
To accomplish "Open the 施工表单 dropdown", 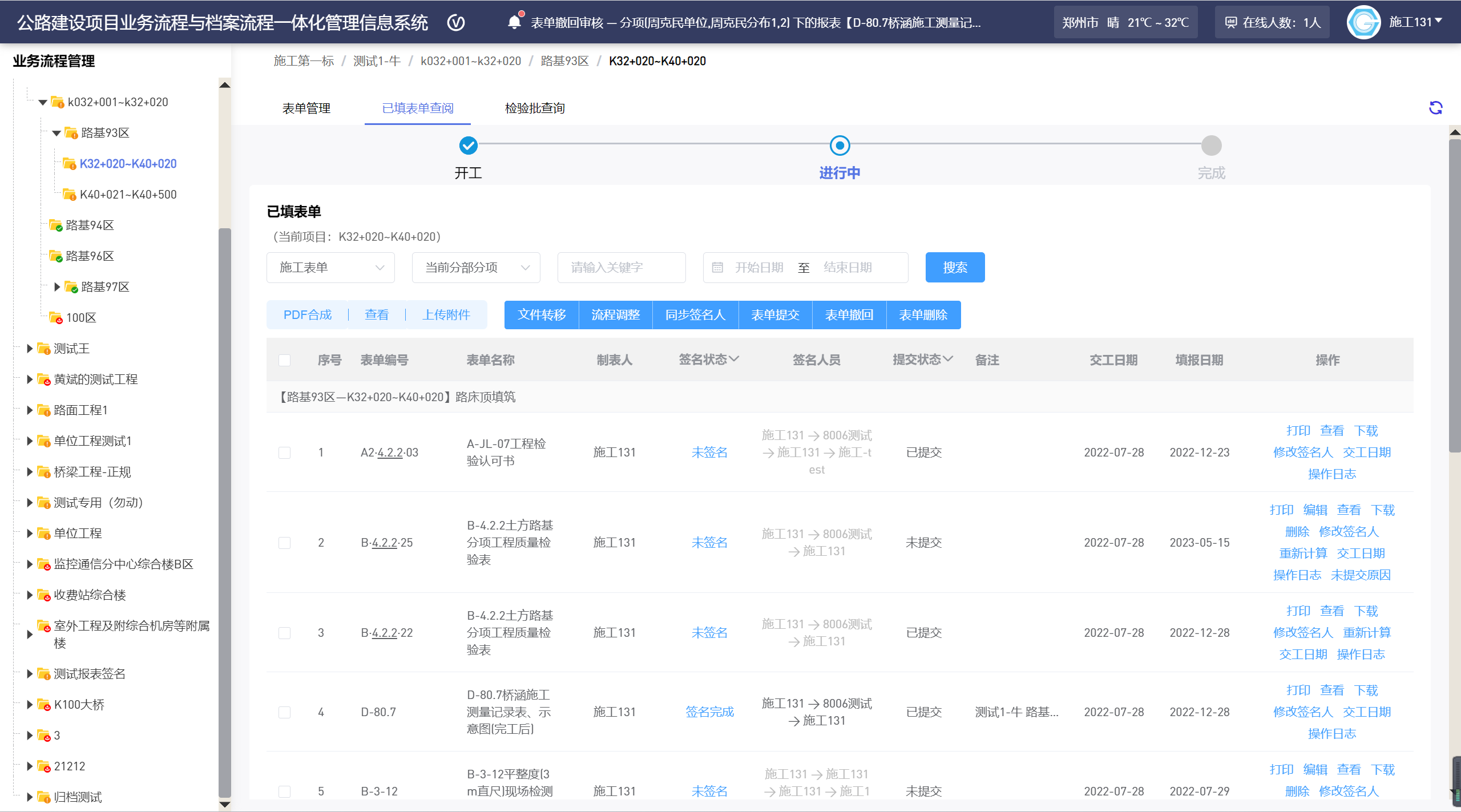I will 331,268.
